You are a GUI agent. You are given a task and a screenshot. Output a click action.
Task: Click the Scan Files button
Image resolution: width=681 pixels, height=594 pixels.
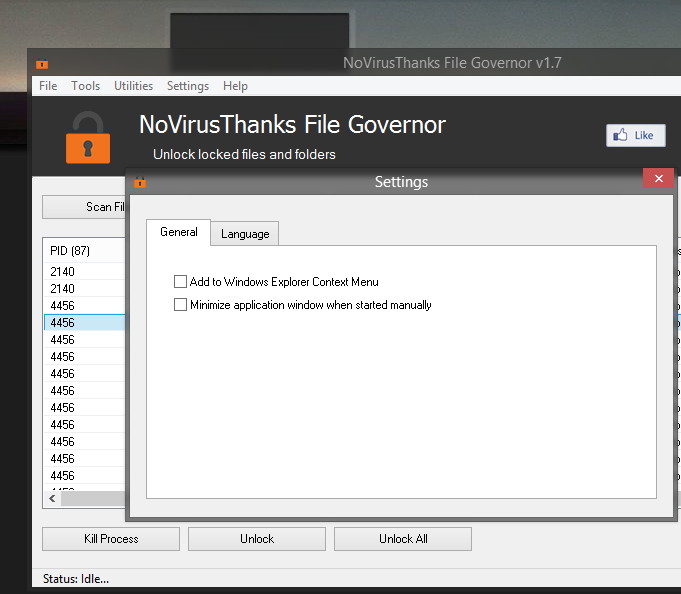pyautogui.click(x=84, y=207)
